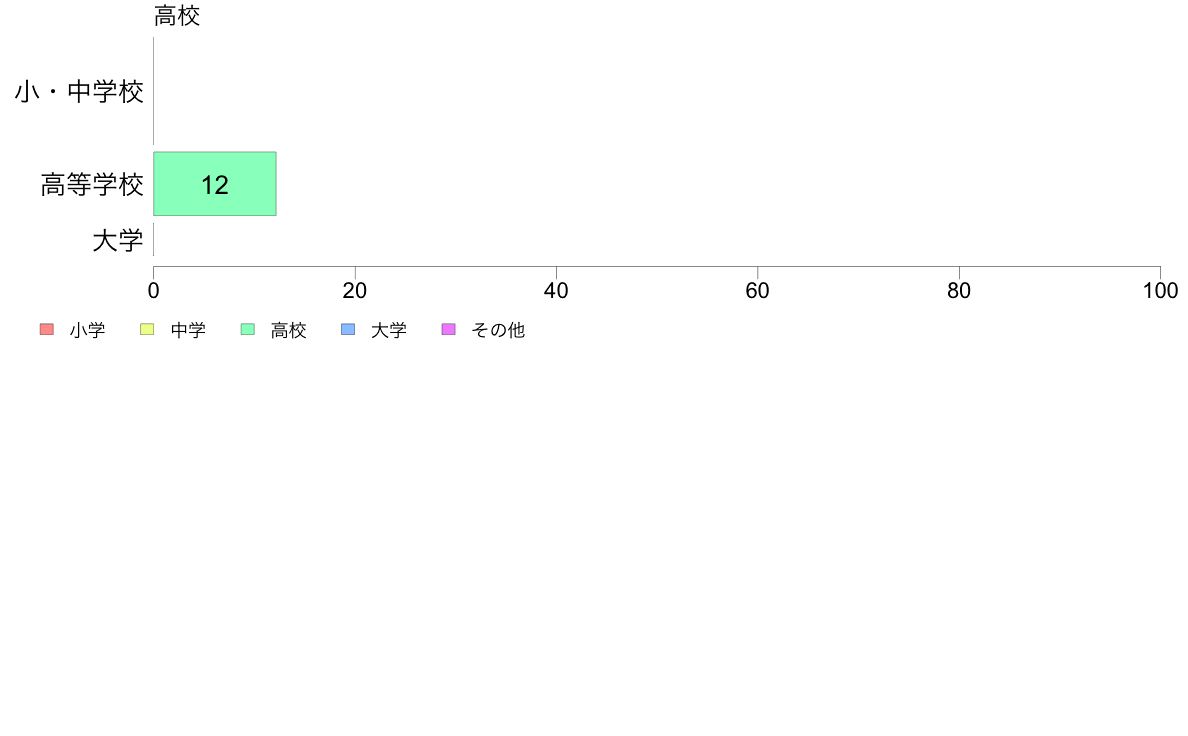Select the green 高校 legend swatch

[248, 329]
